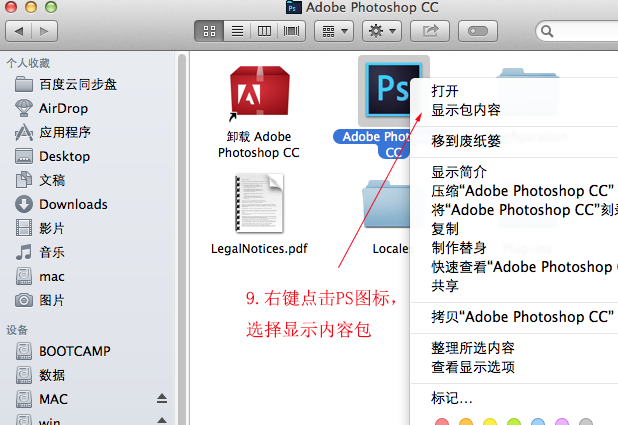Click in the Finder search field
This screenshot has width=618, height=425.
pyautogui.click(x=577, y=31)
